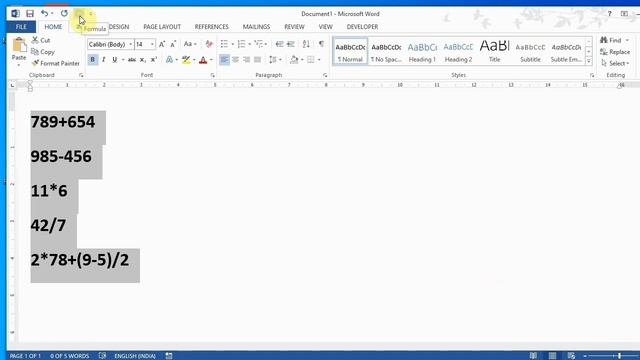This screenshot has height=360, width=640.
Task: Toggle Bold formatting
Action: point(93,60)
